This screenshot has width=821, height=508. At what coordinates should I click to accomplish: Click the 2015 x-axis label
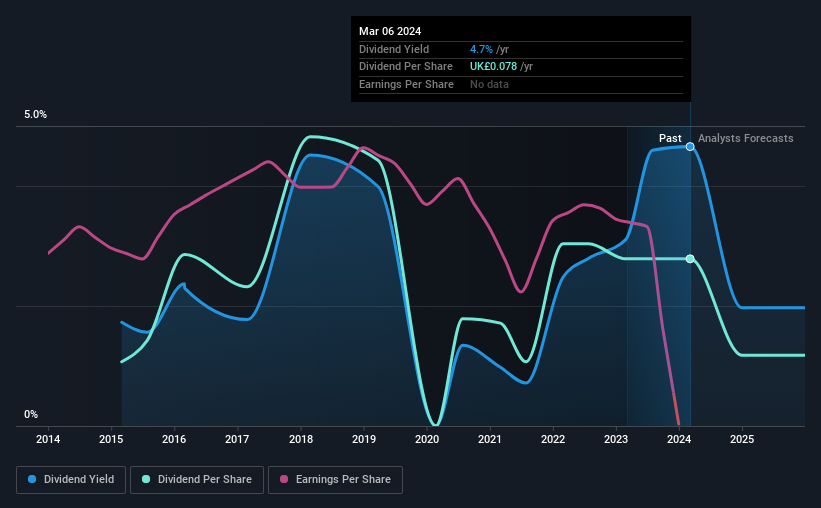tap(111, 439)
